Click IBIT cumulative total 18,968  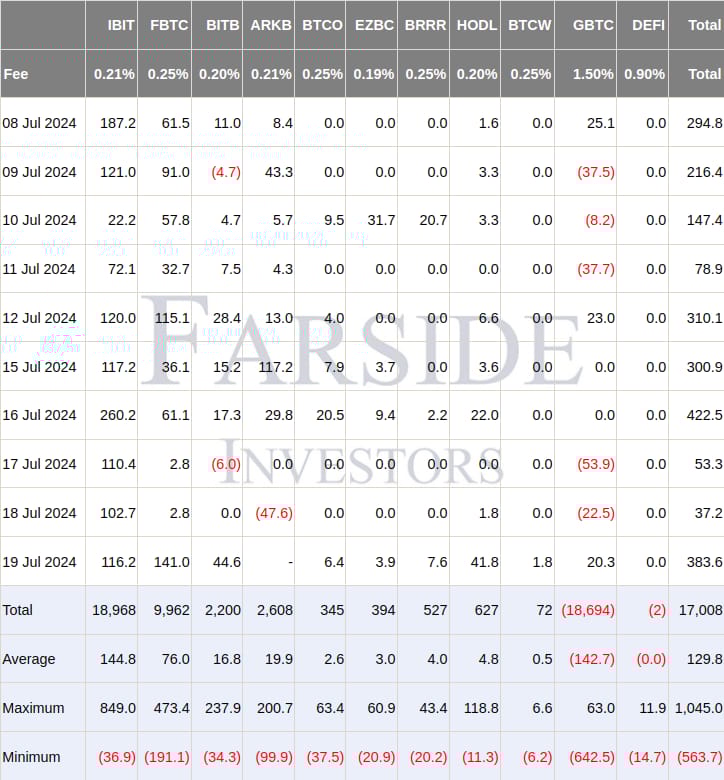pos(114,610)
